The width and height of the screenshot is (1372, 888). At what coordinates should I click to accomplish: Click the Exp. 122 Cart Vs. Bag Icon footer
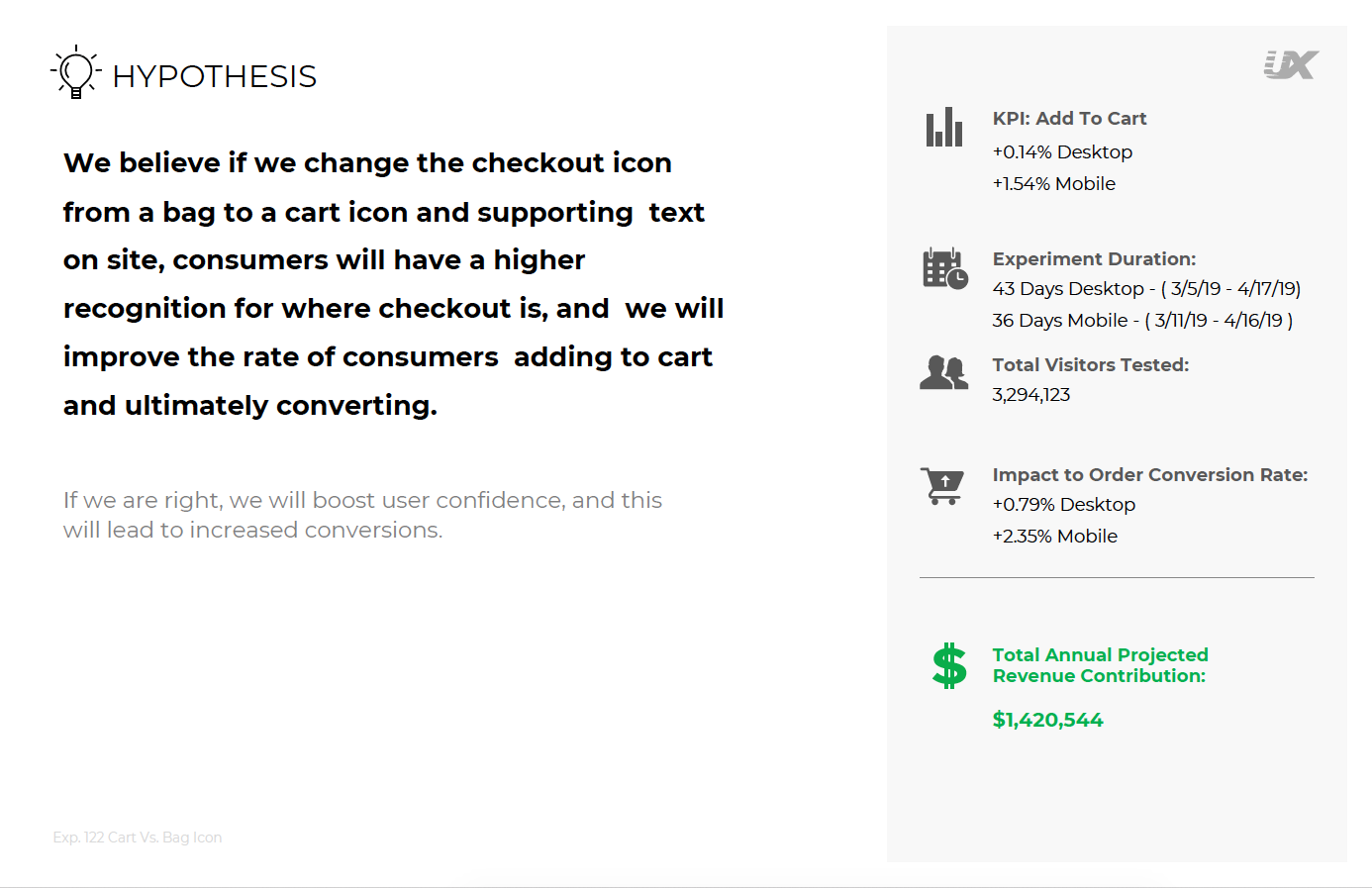pos(138,838)
